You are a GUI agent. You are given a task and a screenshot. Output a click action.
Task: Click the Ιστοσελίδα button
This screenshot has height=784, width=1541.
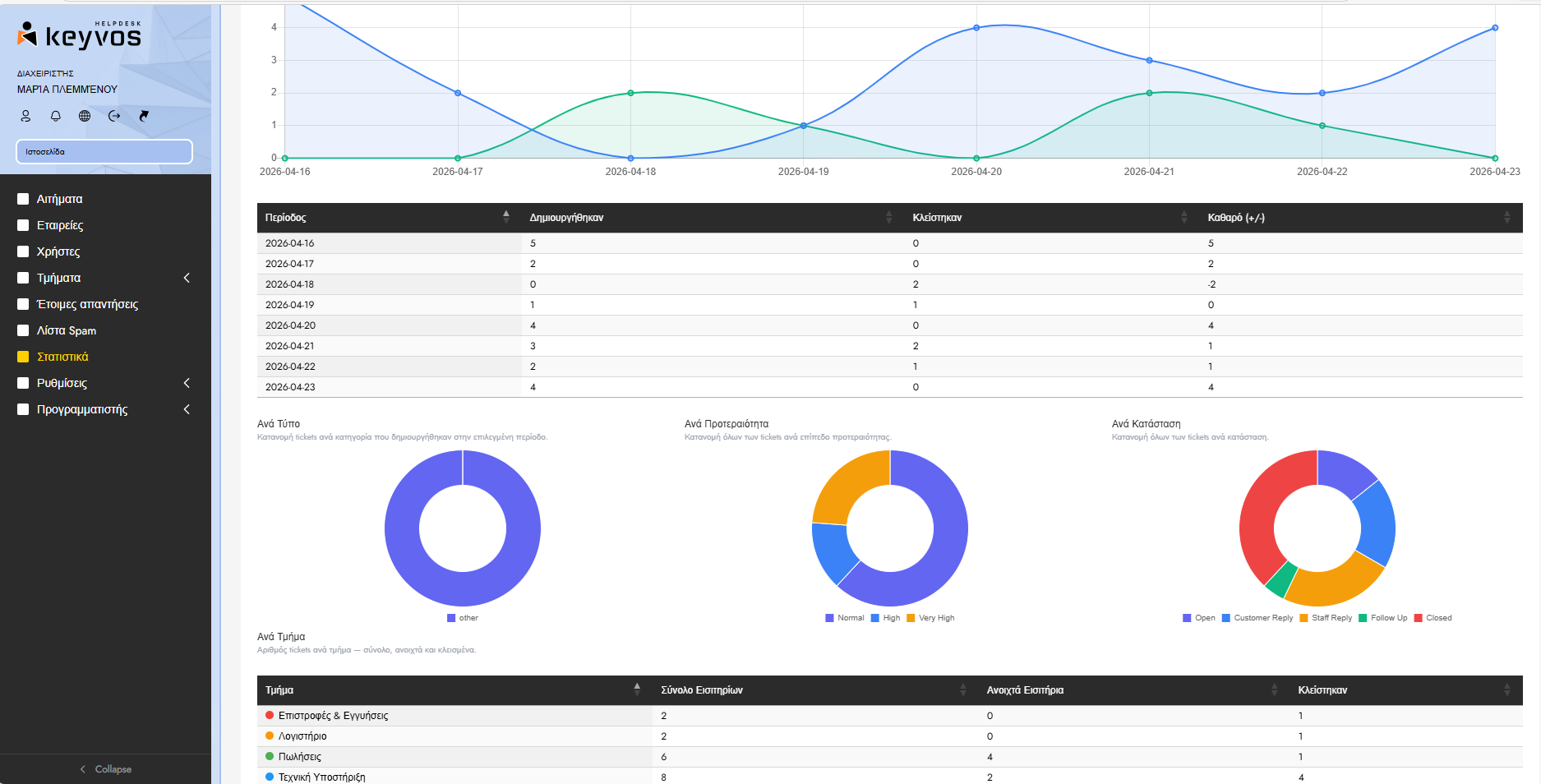tap(104, 151)
